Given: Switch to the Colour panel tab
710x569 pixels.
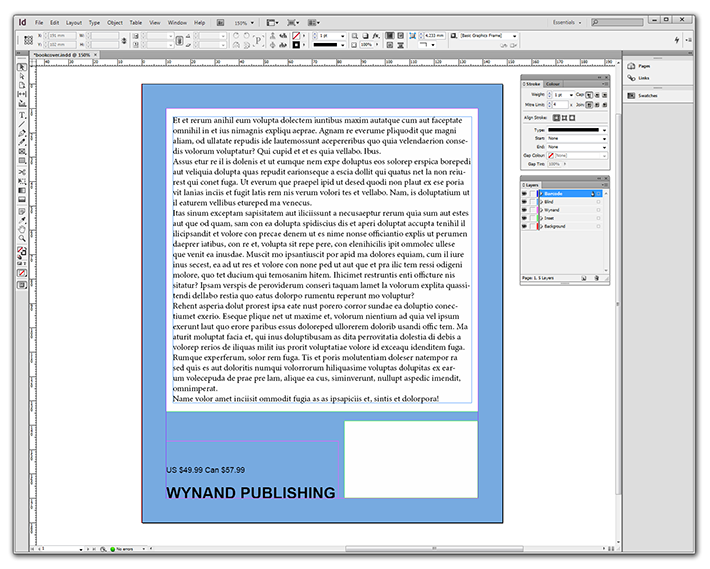Looking at the screenshot, I should [552, 84].
